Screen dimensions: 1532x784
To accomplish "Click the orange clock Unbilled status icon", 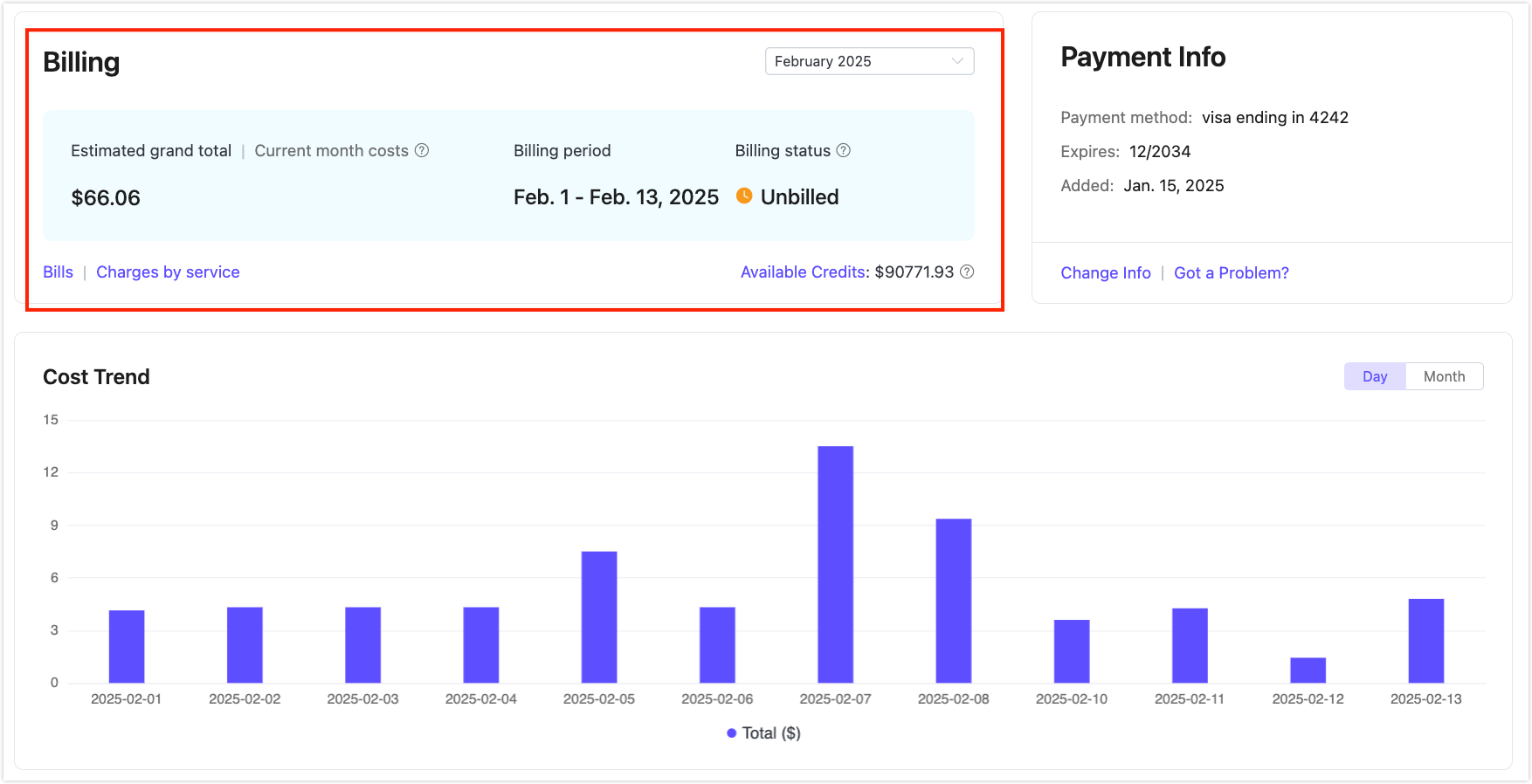I will coord(744,196).
